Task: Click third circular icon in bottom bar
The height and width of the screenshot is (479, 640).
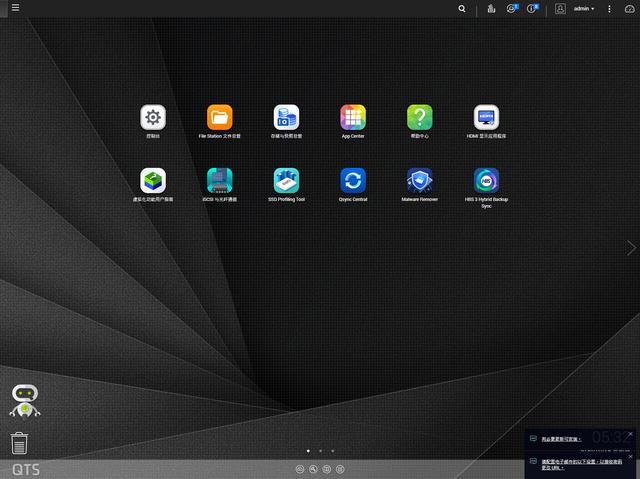Action: coord(327,469)
